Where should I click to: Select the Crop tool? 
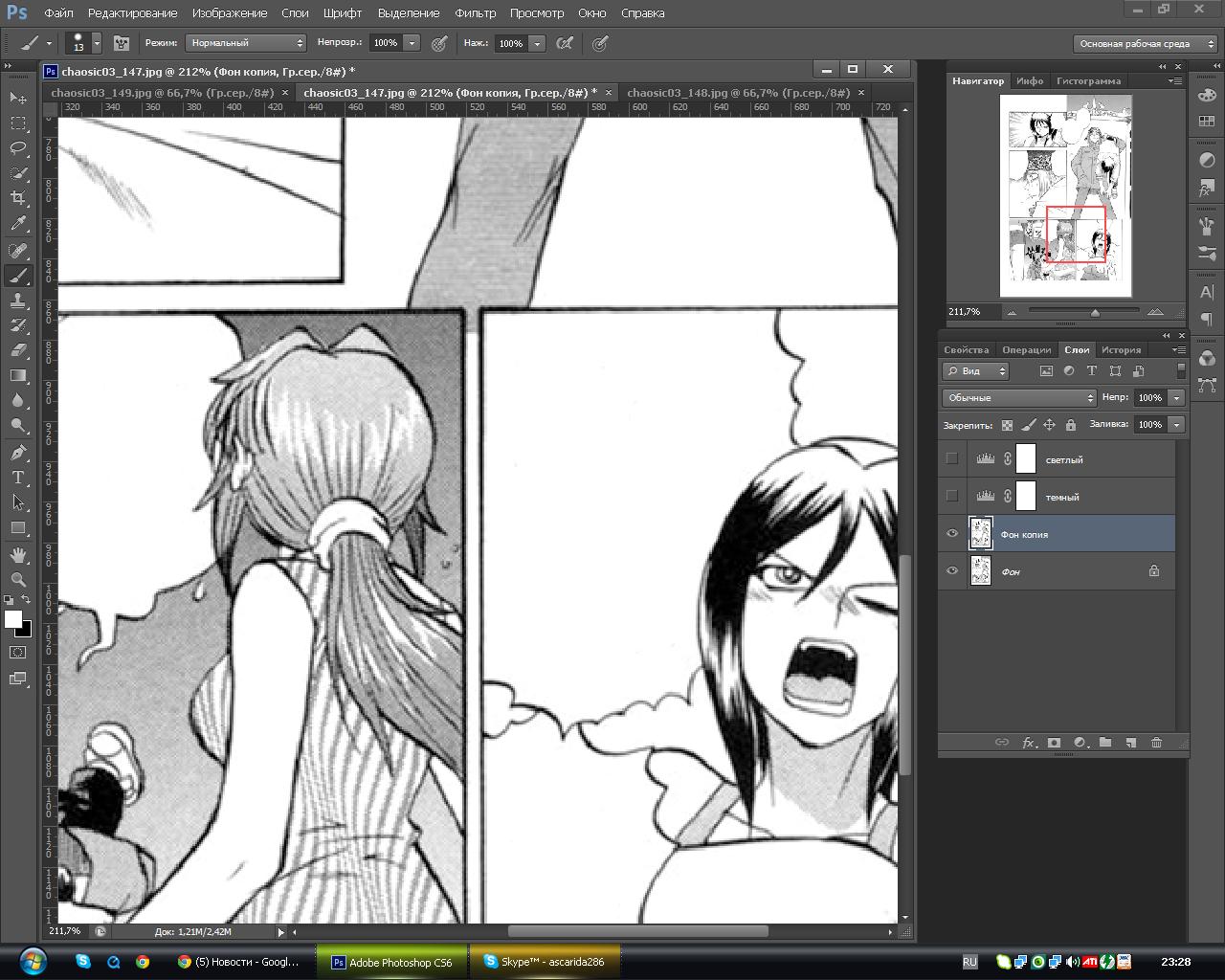coord(18,198)
